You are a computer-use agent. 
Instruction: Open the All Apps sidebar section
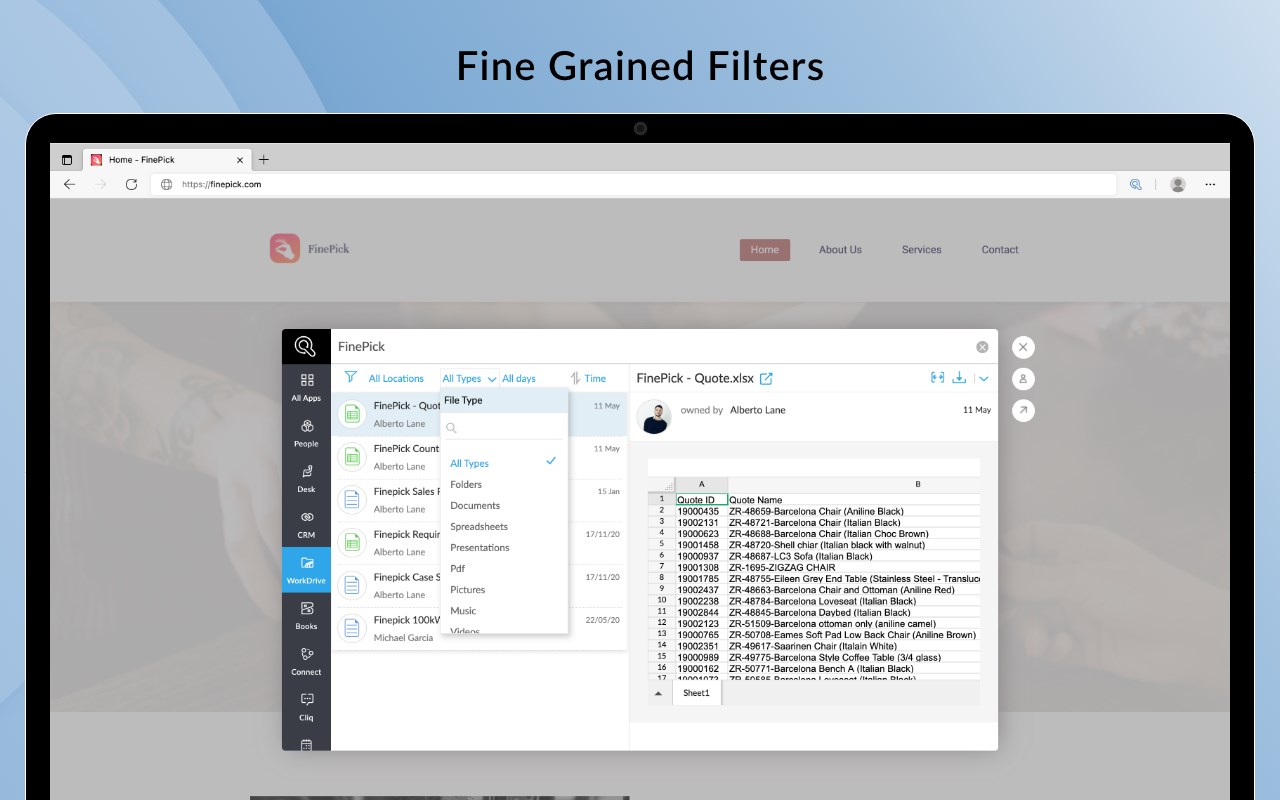[x=306, y=387]
